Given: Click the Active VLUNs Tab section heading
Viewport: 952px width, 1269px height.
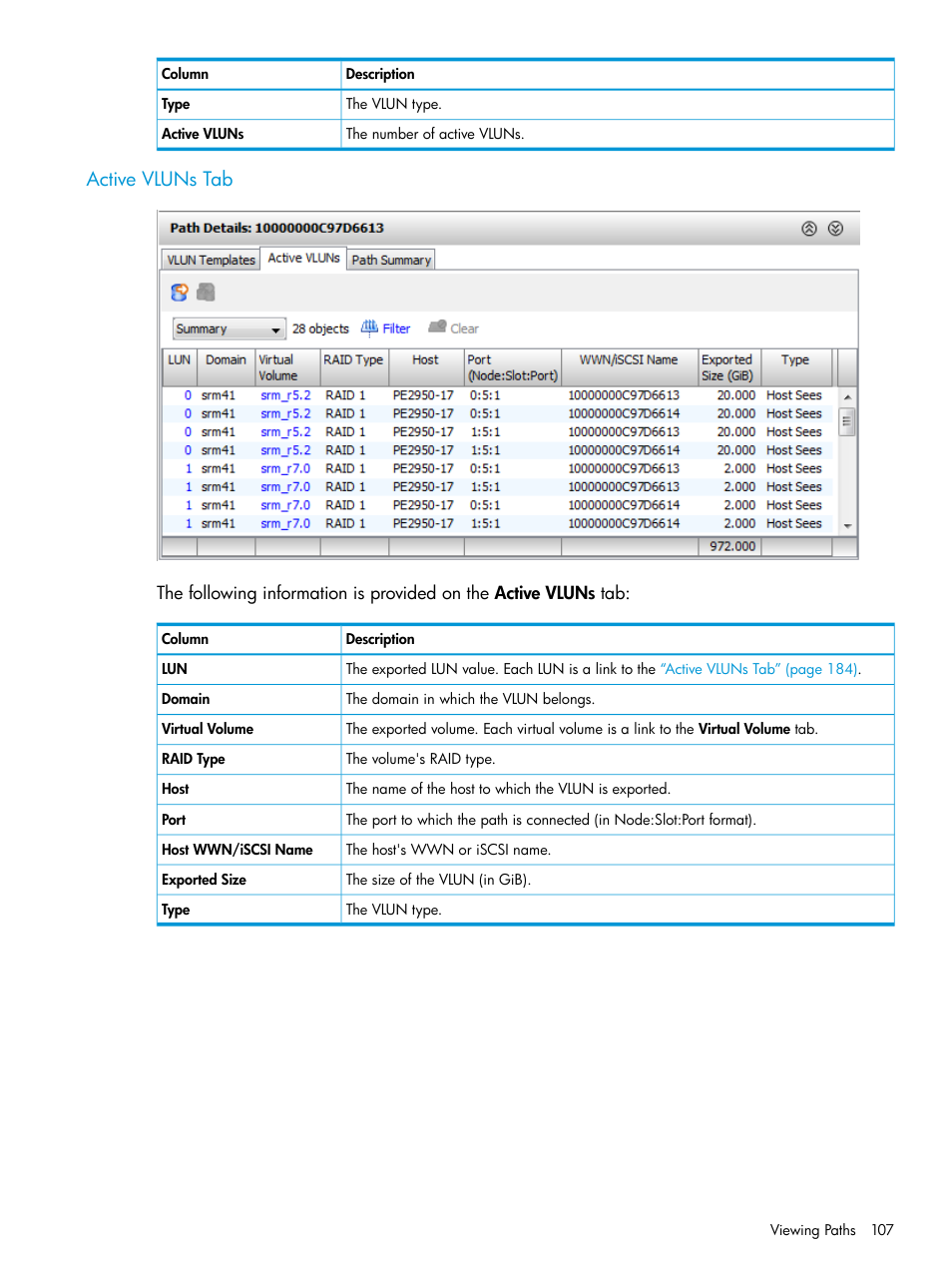Looking at the screenshot, I should (x=160, y=179).
